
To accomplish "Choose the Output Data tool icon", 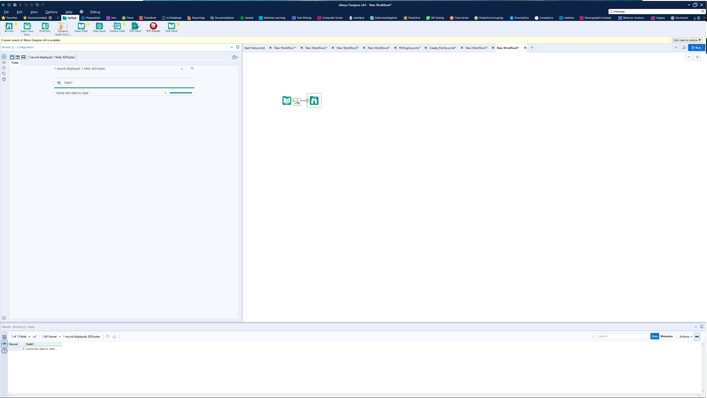I will click(117, 27).
